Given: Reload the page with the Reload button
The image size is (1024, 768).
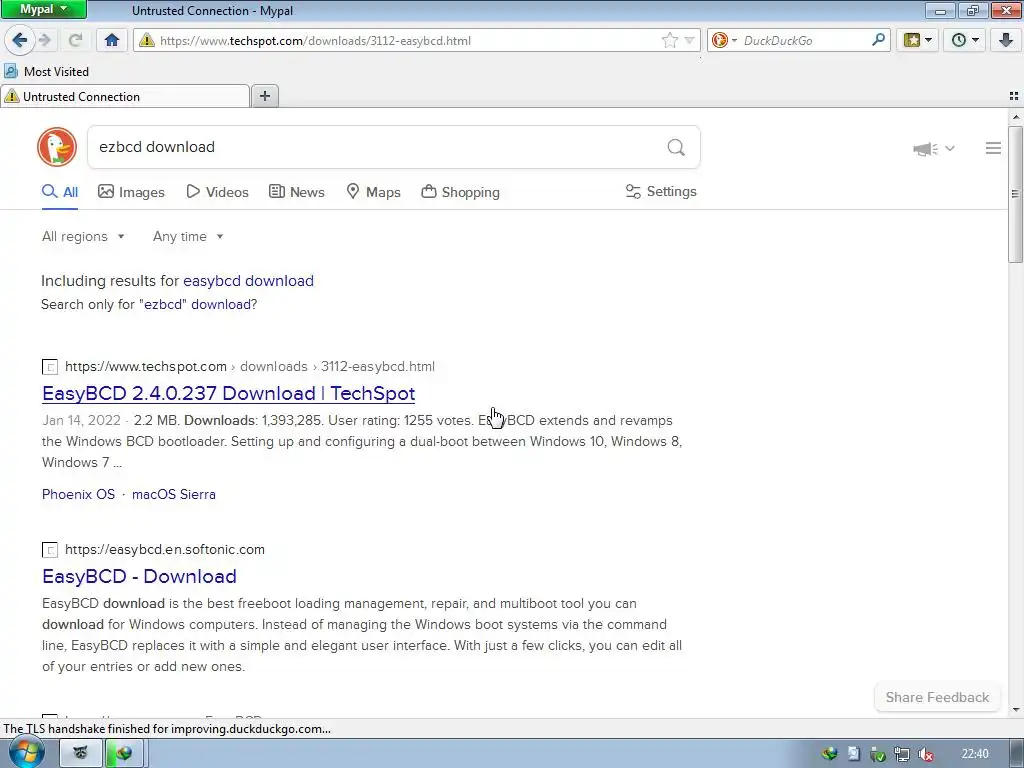Looking at the screenshot, I should click(75, 40).
